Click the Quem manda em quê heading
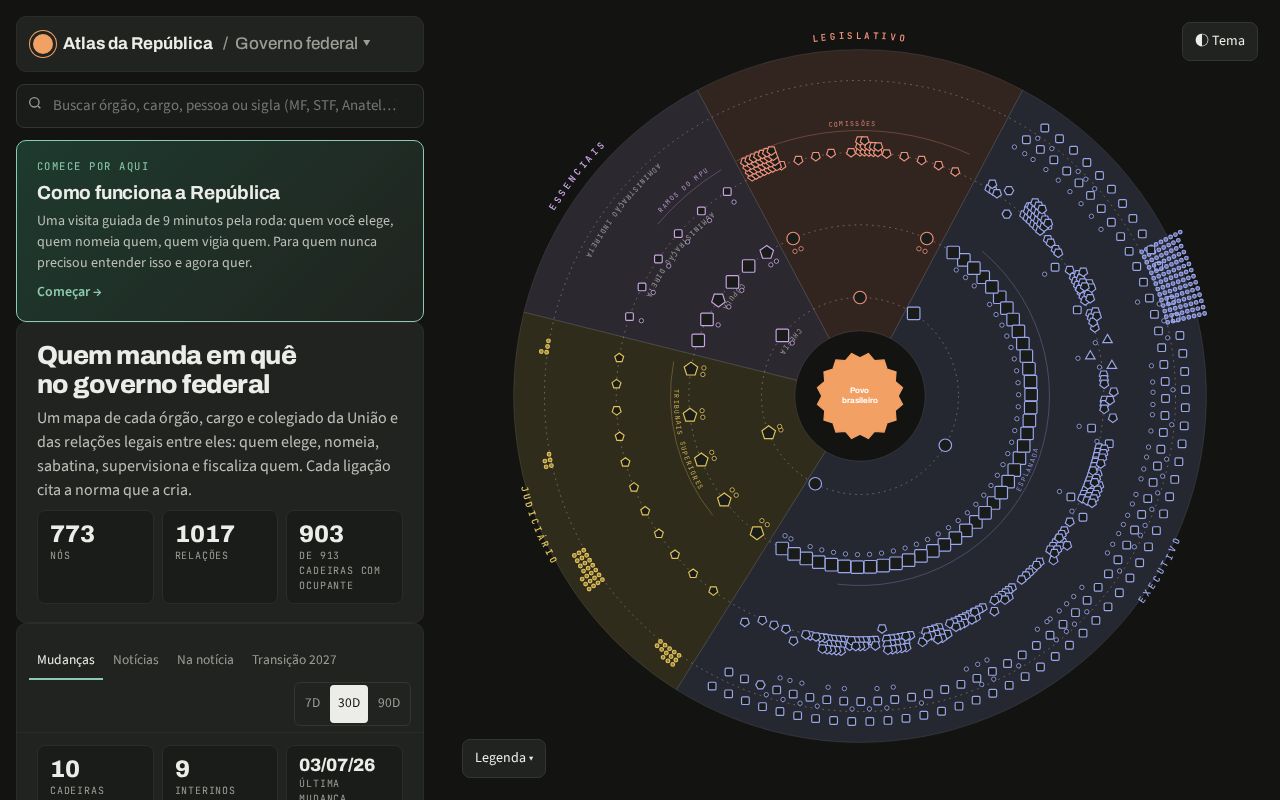The height and width of the screenshot is (800, 1280). [167, 370]
